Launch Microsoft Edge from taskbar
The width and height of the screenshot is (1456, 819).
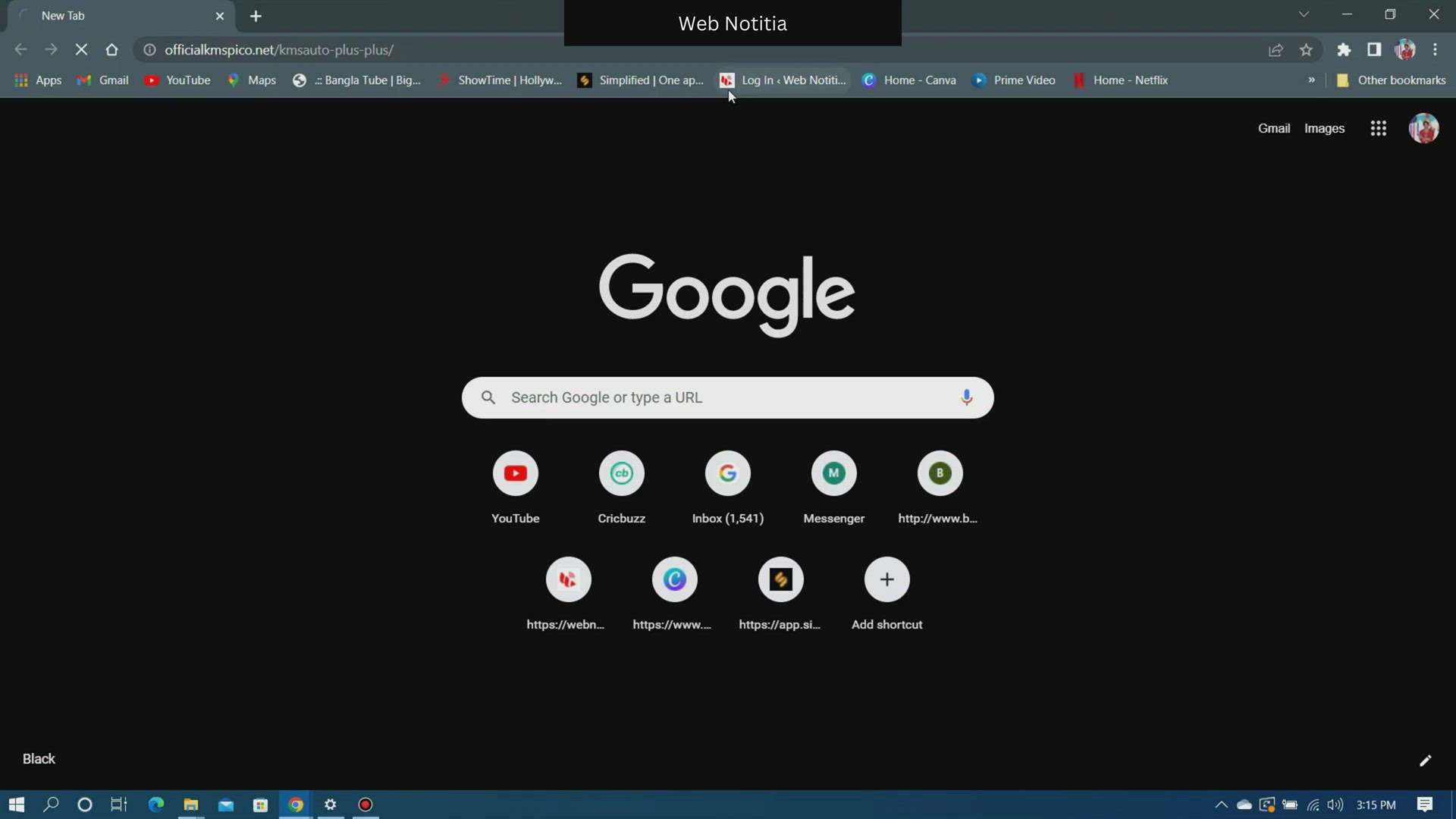point(155,805)
